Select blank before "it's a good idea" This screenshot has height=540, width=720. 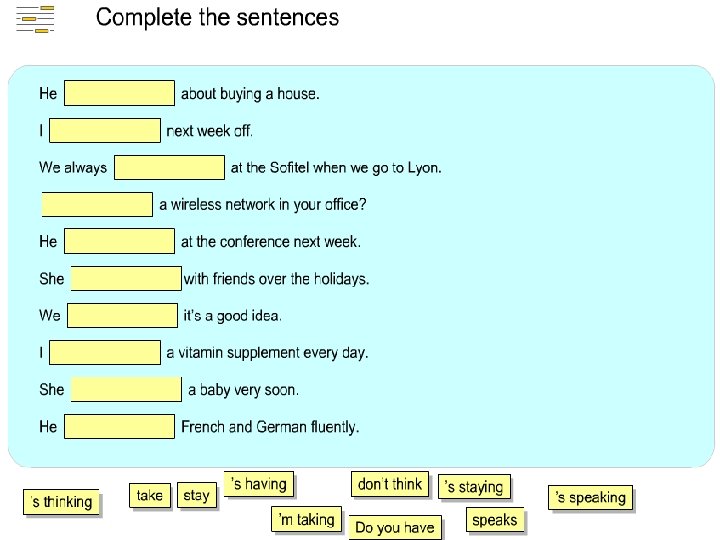click(122, 316)
